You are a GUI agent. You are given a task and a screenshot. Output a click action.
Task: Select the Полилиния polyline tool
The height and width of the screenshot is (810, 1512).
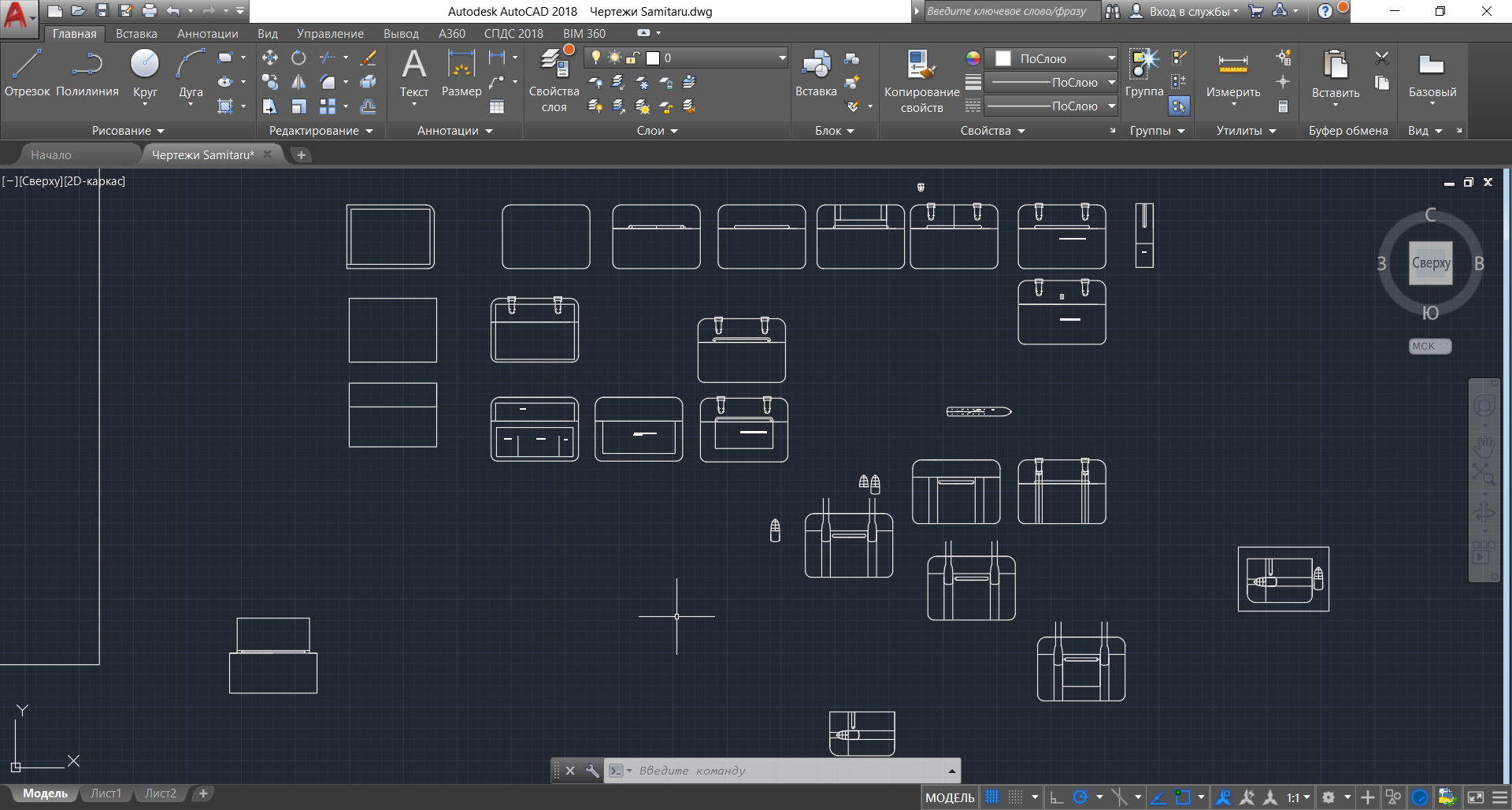pos(87,72)
